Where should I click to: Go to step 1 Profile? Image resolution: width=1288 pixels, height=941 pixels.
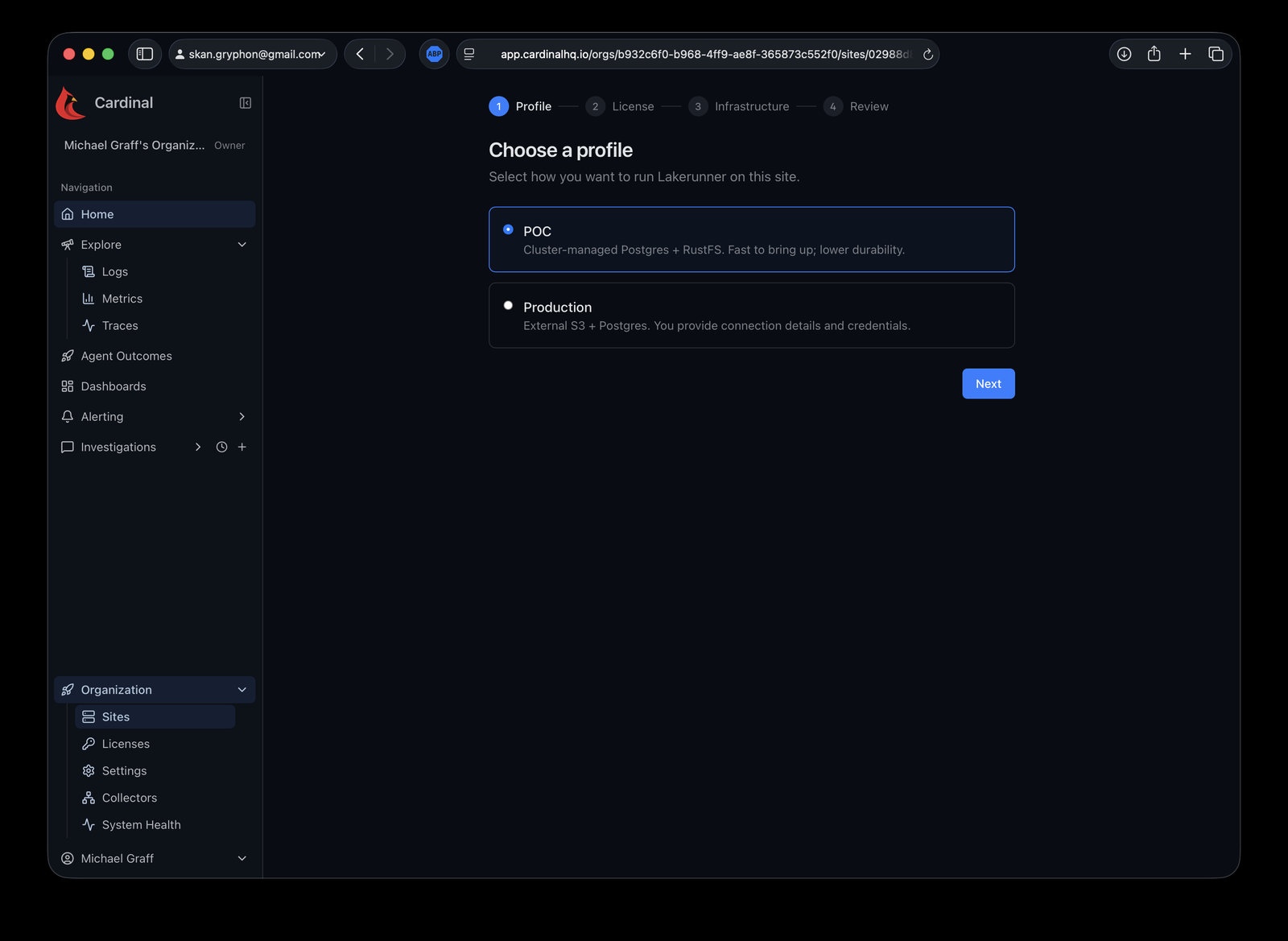coord(520,106)
